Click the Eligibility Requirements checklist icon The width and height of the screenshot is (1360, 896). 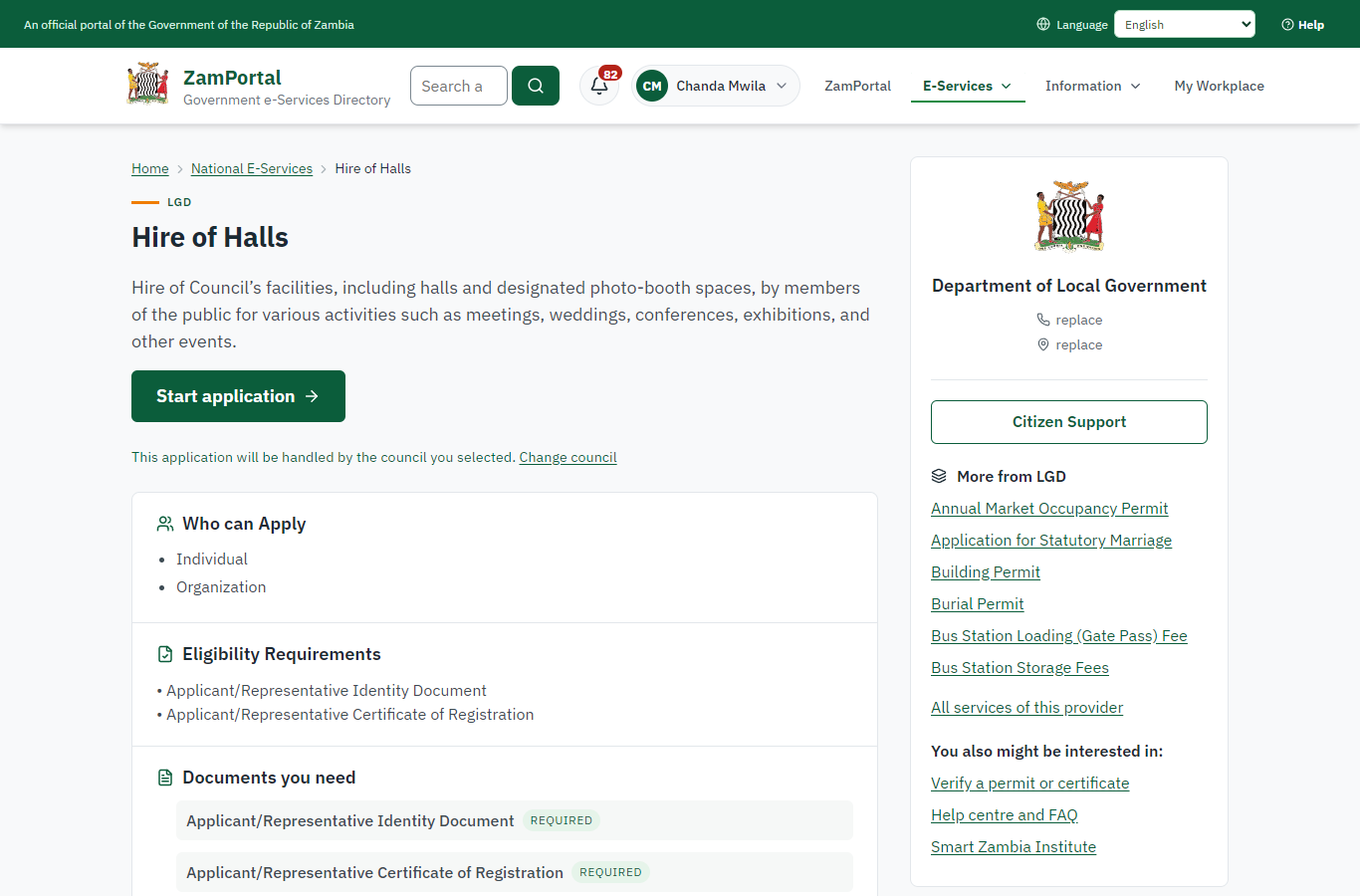click(165, 654)
